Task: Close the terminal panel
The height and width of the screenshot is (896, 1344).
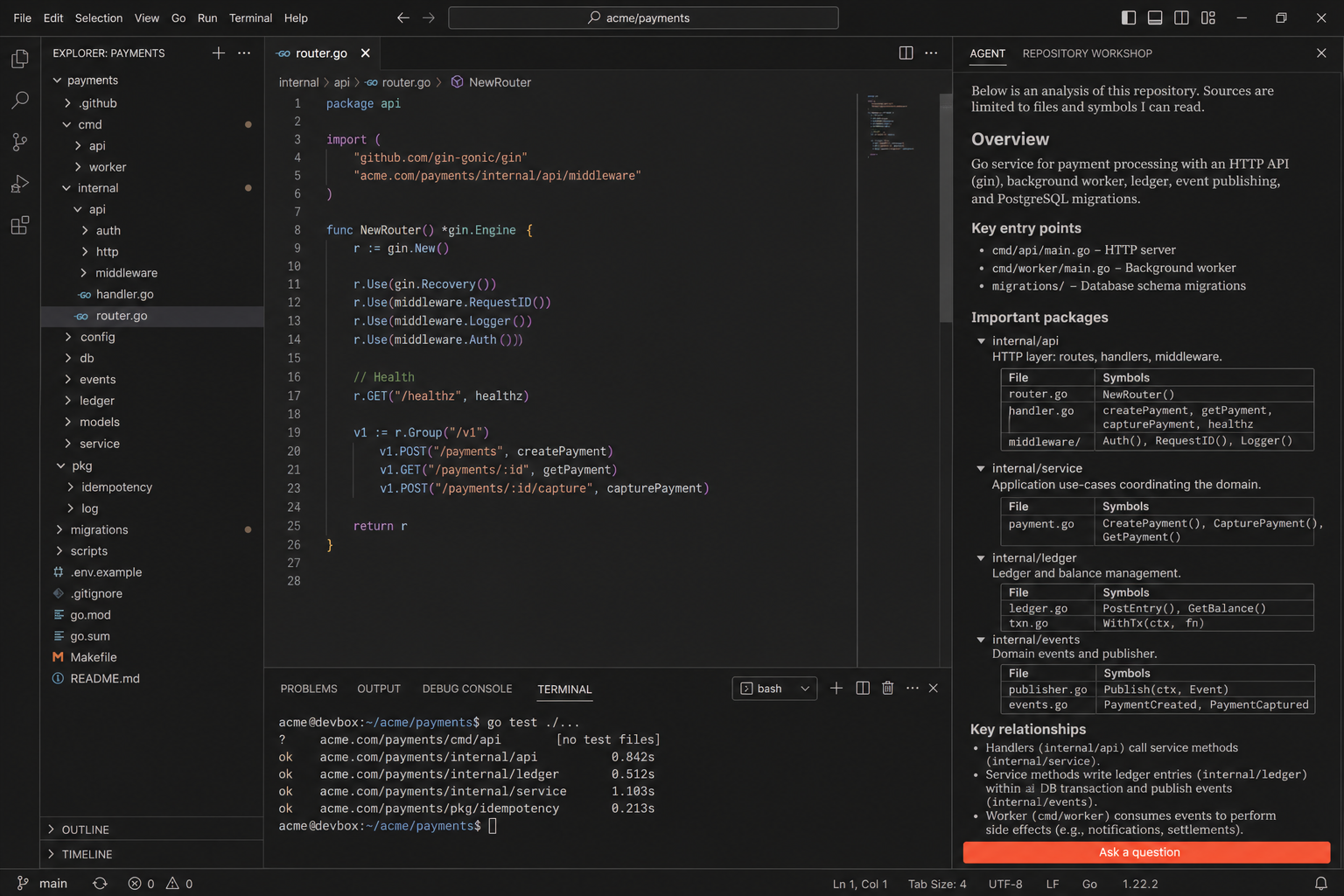Action: point(934,689)
